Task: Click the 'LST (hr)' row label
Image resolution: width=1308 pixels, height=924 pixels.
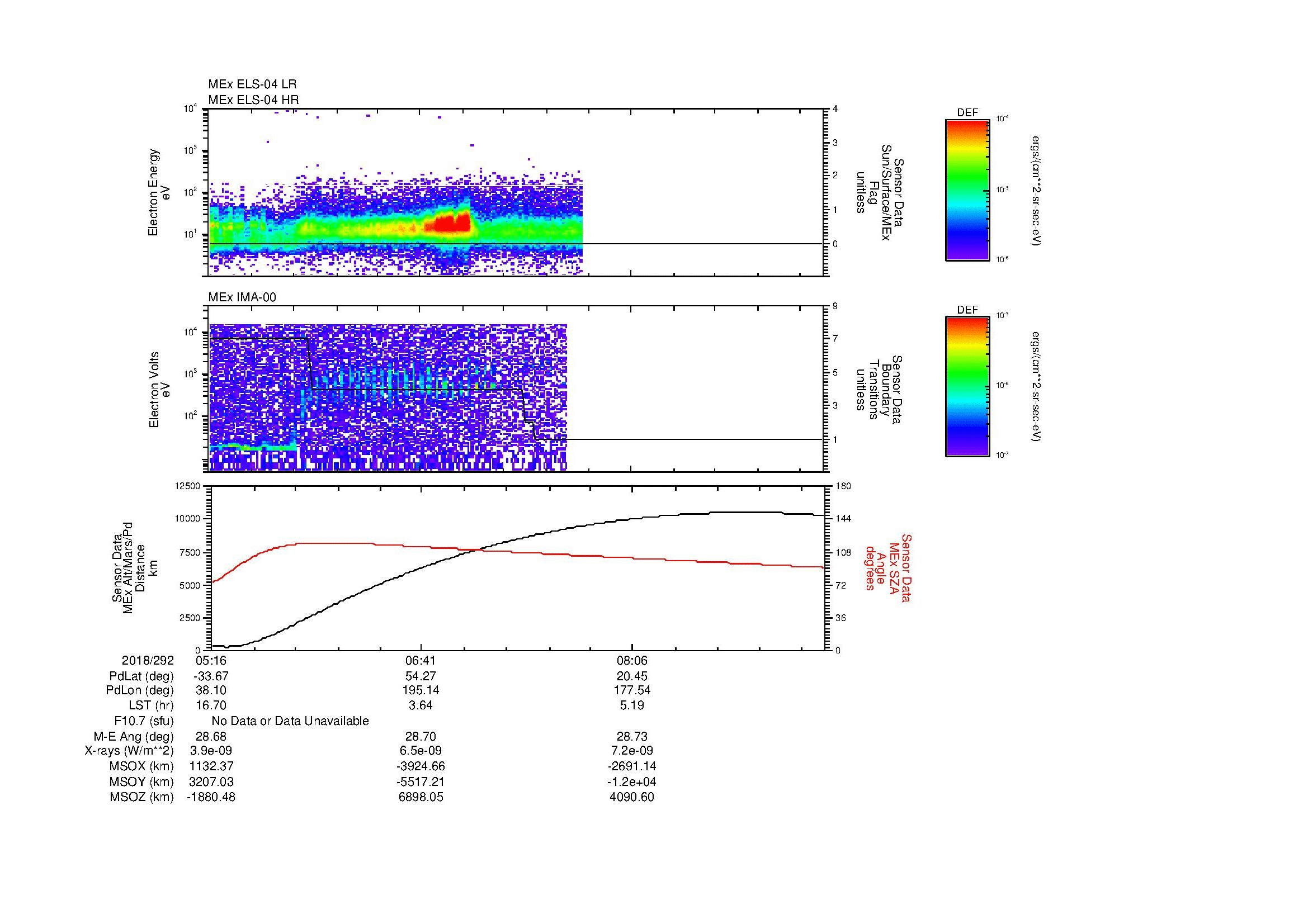Action: point(151,705)
